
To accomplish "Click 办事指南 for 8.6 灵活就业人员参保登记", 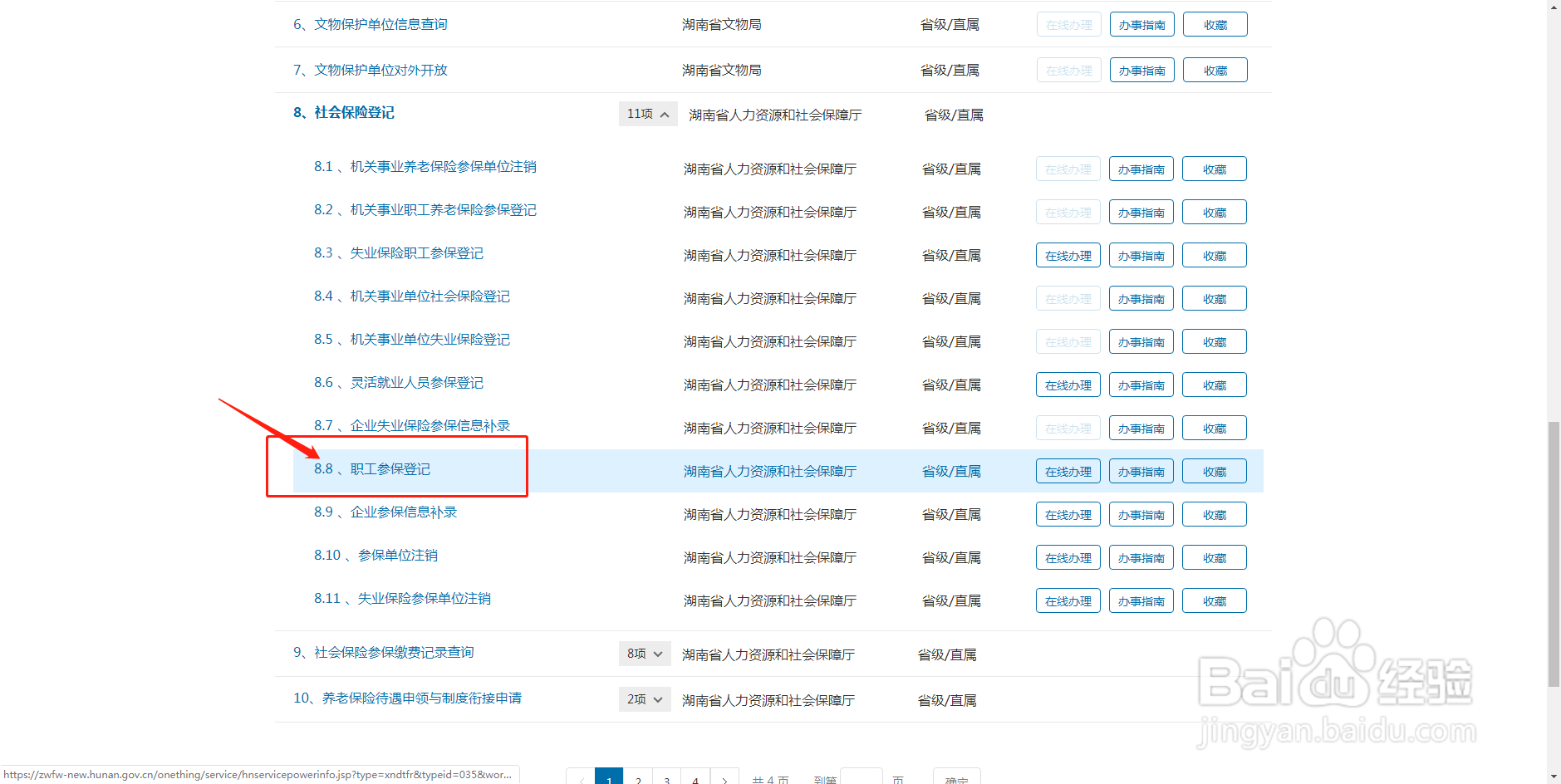I will (x=1141, y=385).
